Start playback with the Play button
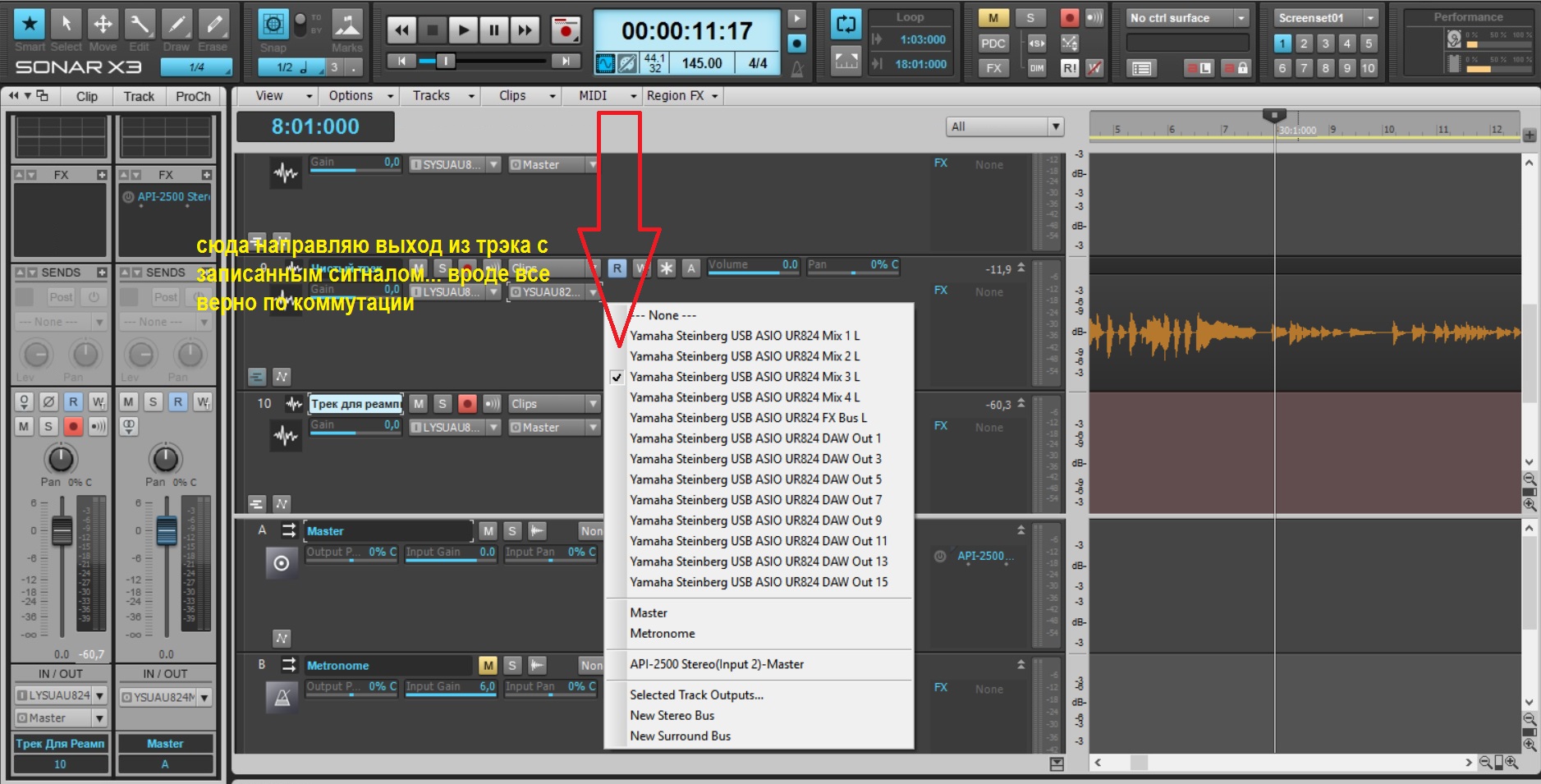1541x784 pixels. [463, 30]
